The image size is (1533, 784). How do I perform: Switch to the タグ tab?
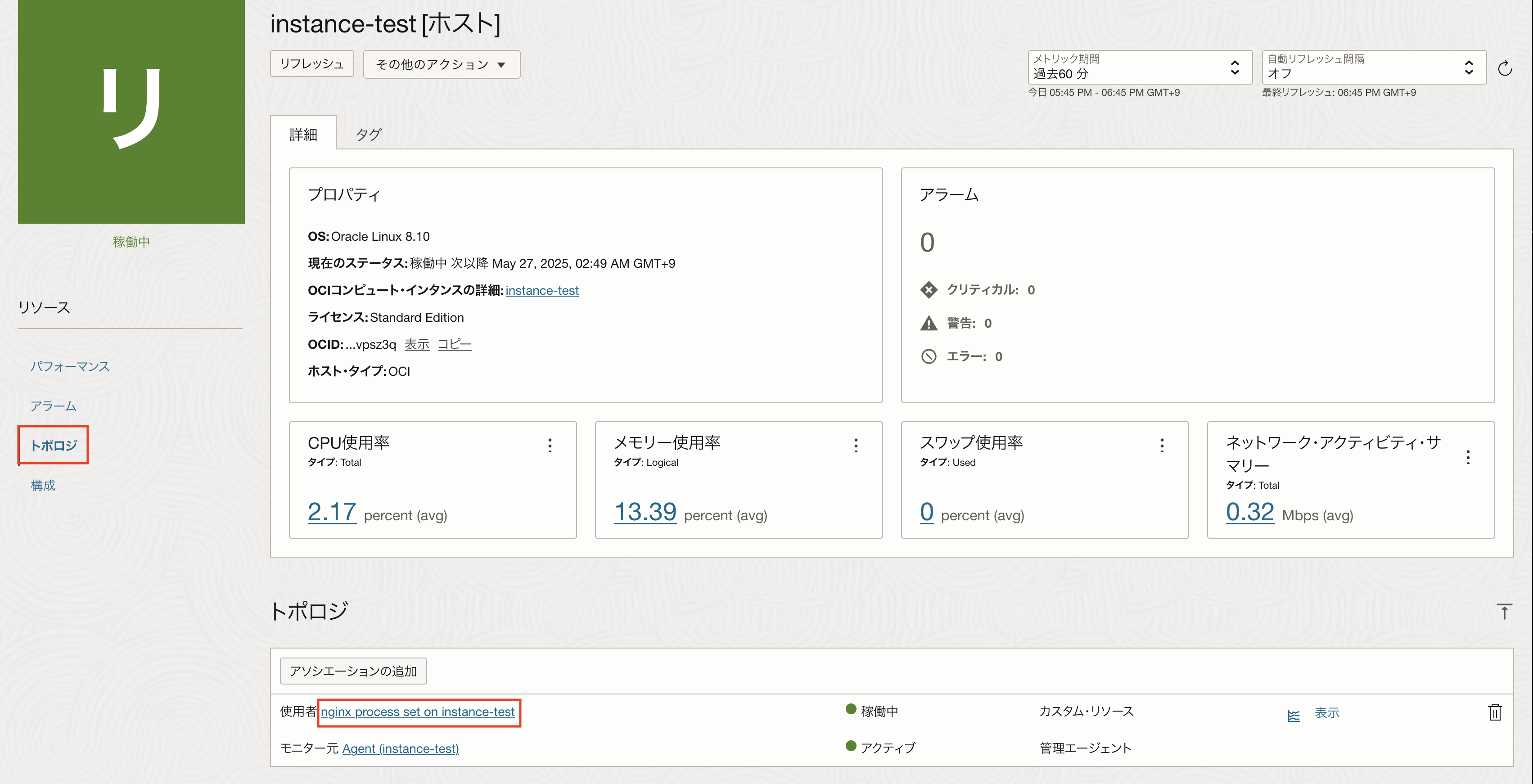(368, 135)
